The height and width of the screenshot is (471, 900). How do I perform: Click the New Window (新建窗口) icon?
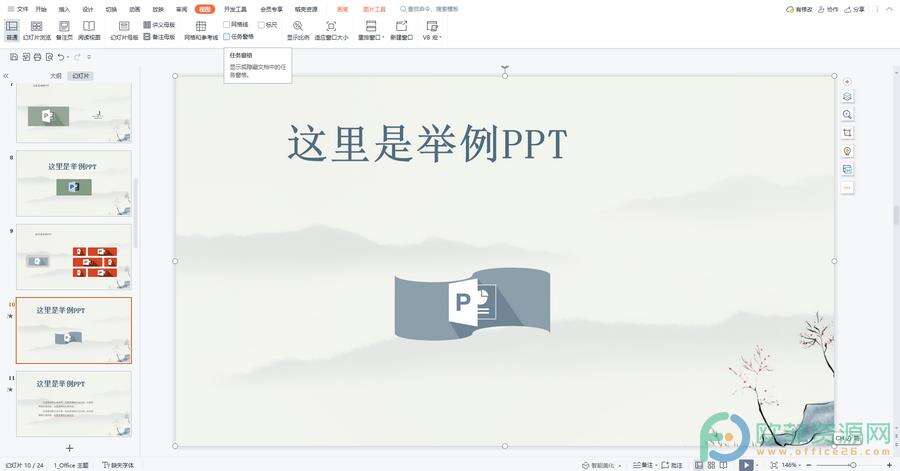401,26
